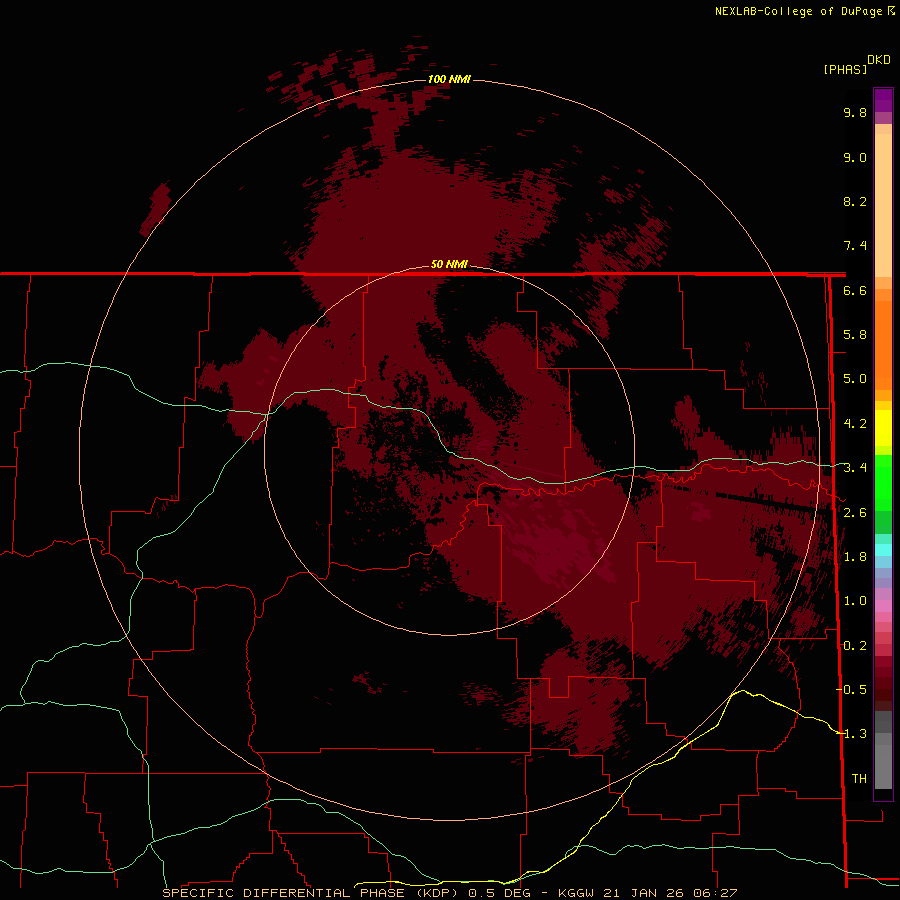
Task: Click the [PHAS] units label
Action: [845, 69]
